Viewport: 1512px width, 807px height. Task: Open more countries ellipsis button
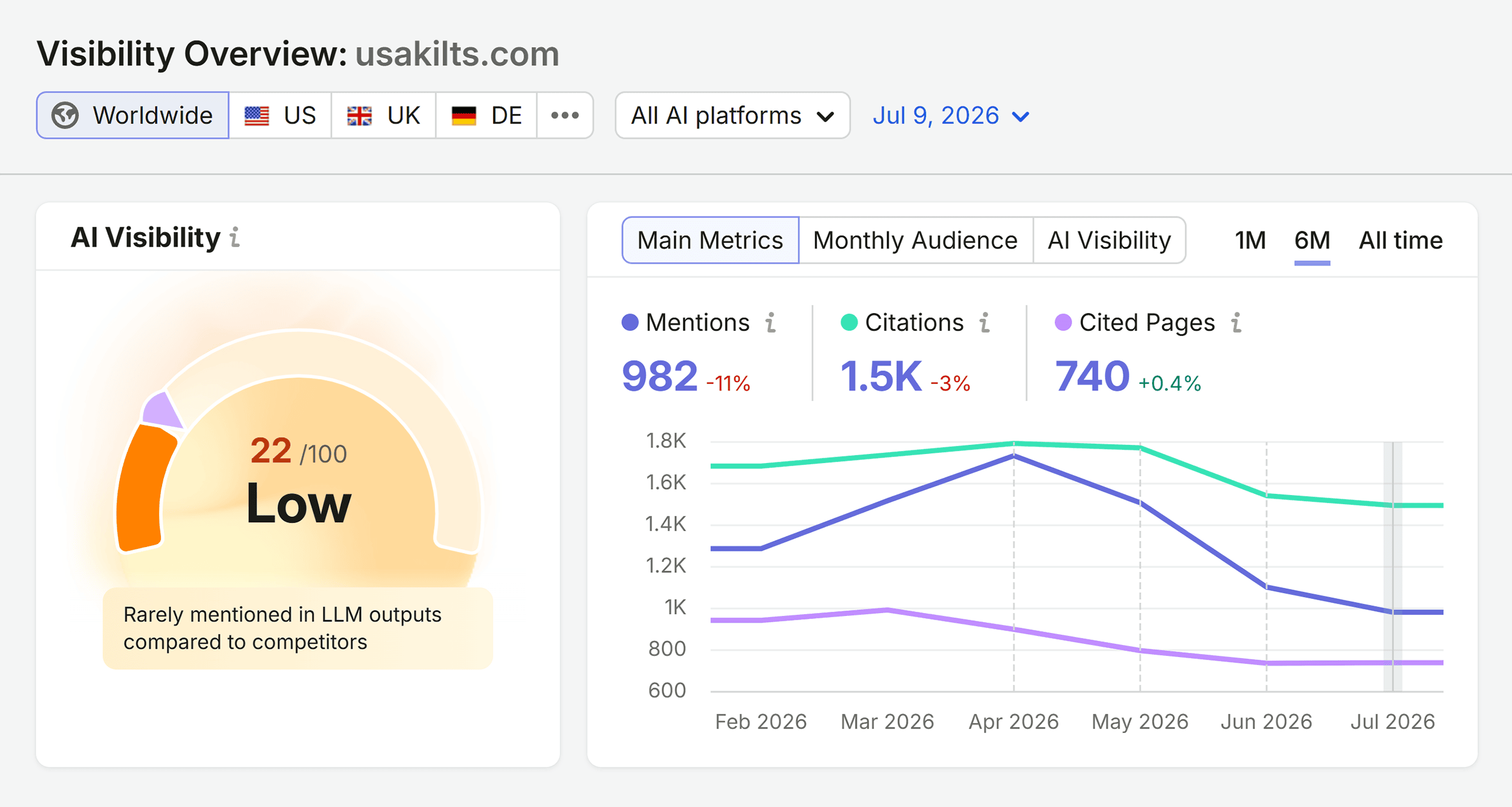tap(565, 115)
